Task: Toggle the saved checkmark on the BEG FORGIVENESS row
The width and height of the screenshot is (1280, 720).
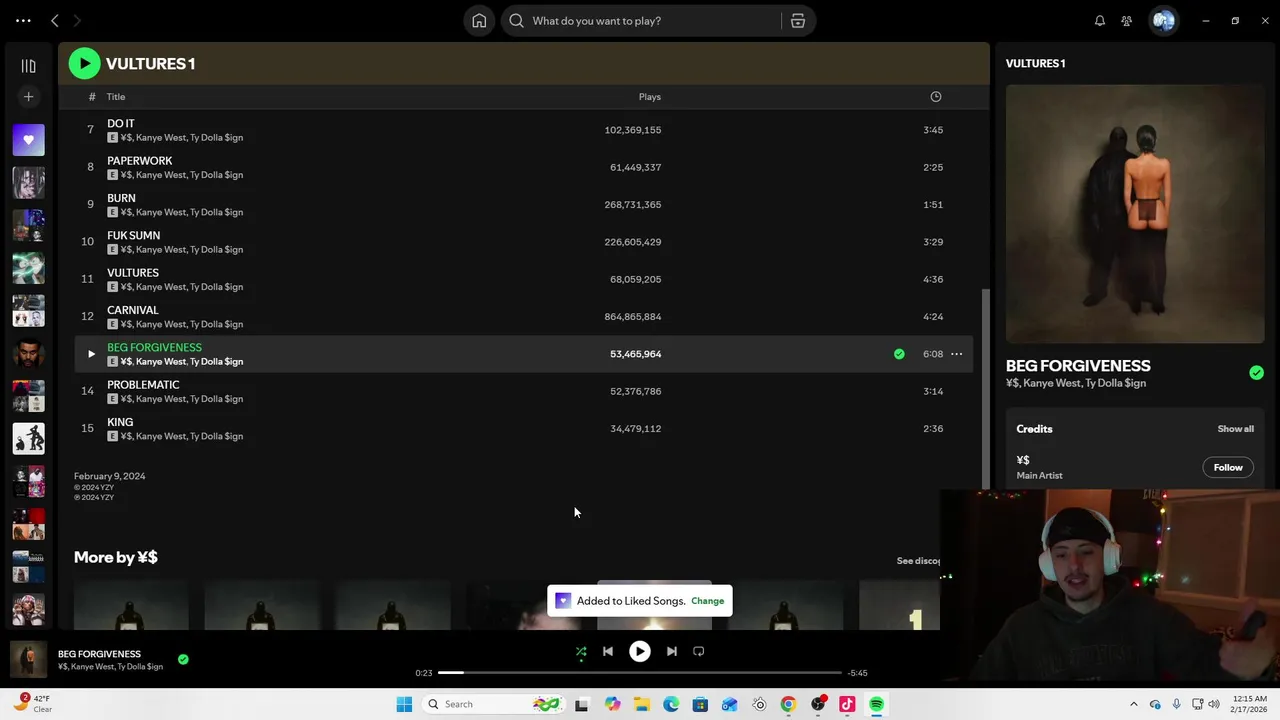Action: pos(899,354)
